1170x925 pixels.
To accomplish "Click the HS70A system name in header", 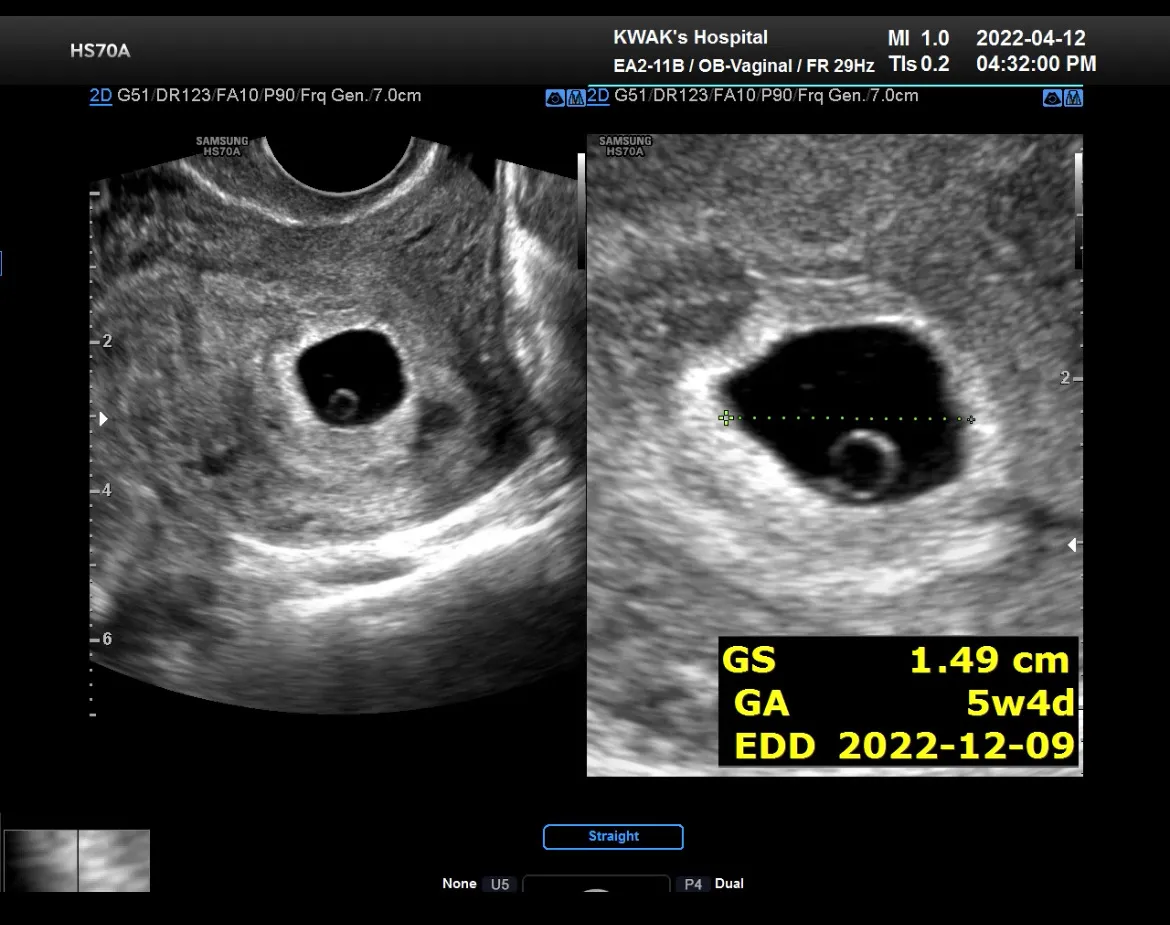I will click(x=100, y=51).
